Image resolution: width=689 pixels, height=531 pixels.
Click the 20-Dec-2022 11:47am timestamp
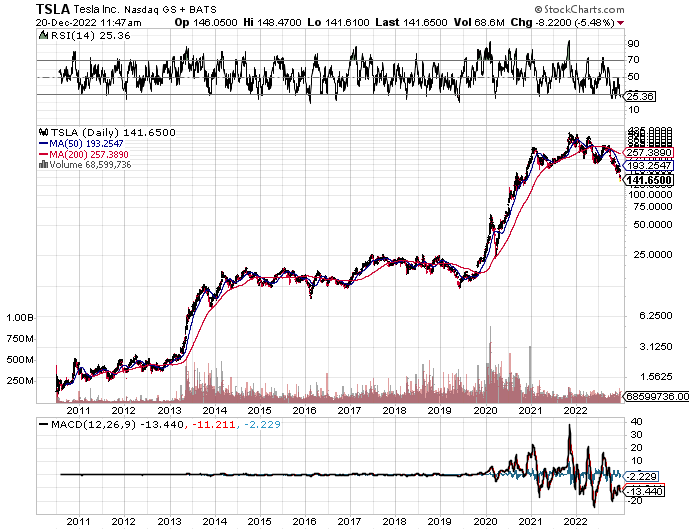(x=89, y=22)
